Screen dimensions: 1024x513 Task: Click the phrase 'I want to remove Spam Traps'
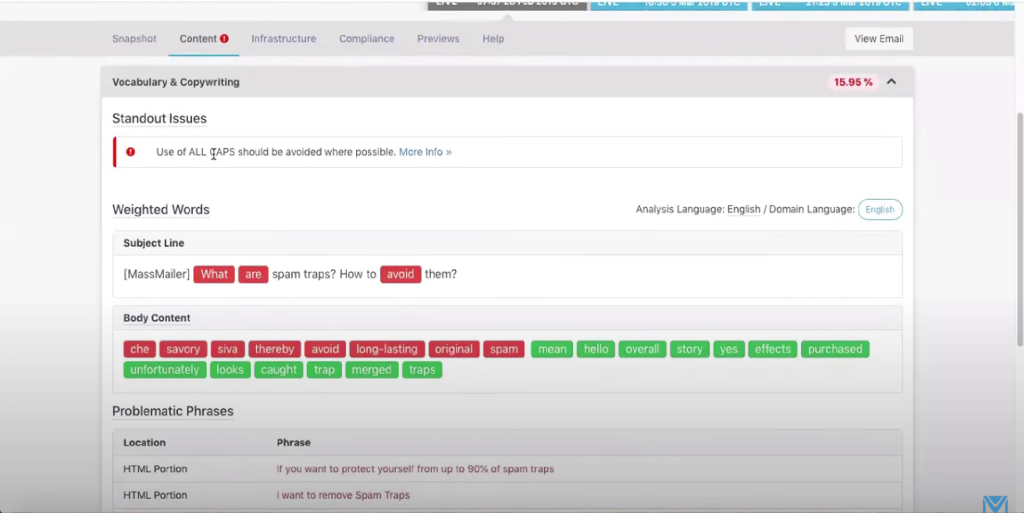click(x=344, y=495)
